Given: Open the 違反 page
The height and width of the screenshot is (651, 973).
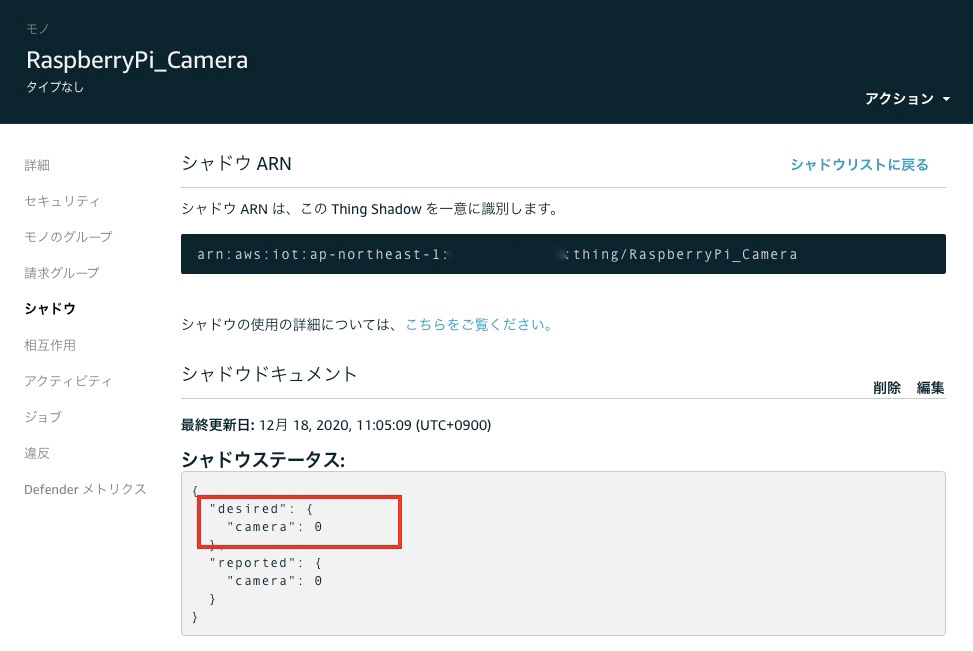Looking at the screenshot, I should (37, 453).
